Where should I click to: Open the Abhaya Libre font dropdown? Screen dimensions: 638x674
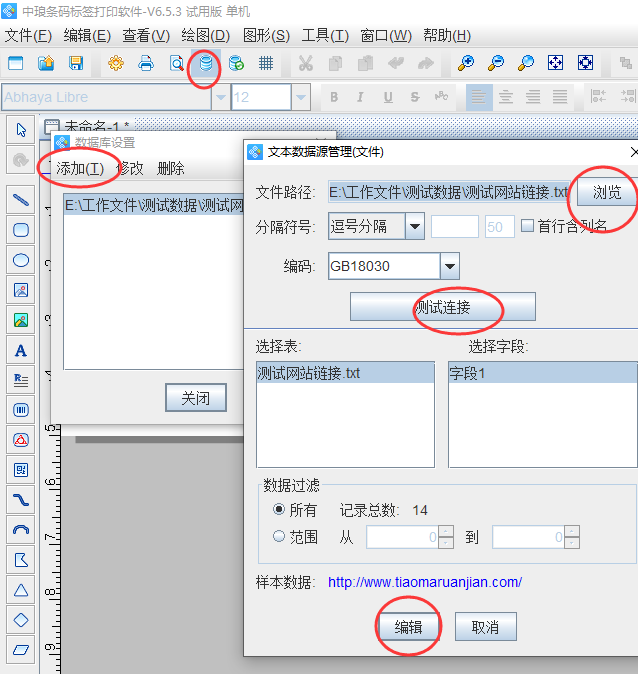tap(215, 97)
